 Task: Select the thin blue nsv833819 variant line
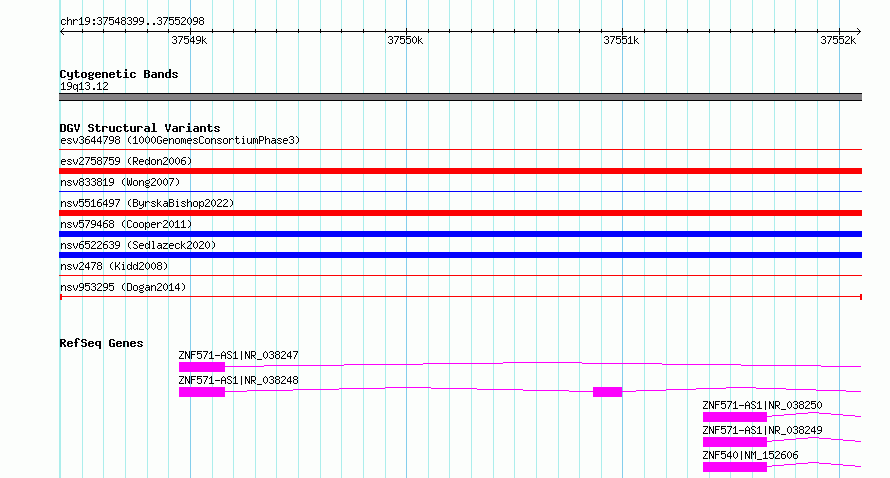[x=460, y=191]
